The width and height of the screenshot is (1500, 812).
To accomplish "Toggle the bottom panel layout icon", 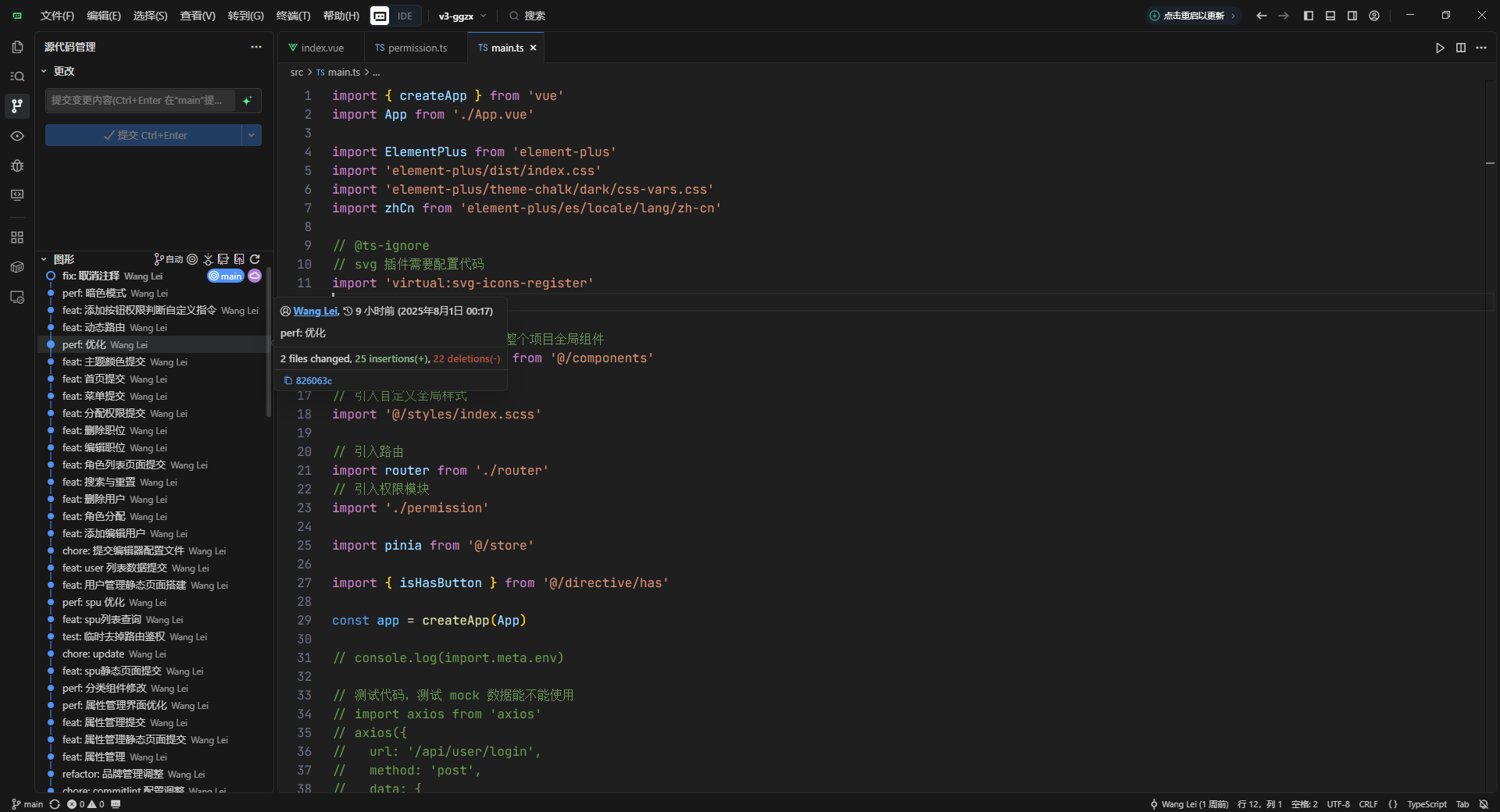I will click(1330, 16).
